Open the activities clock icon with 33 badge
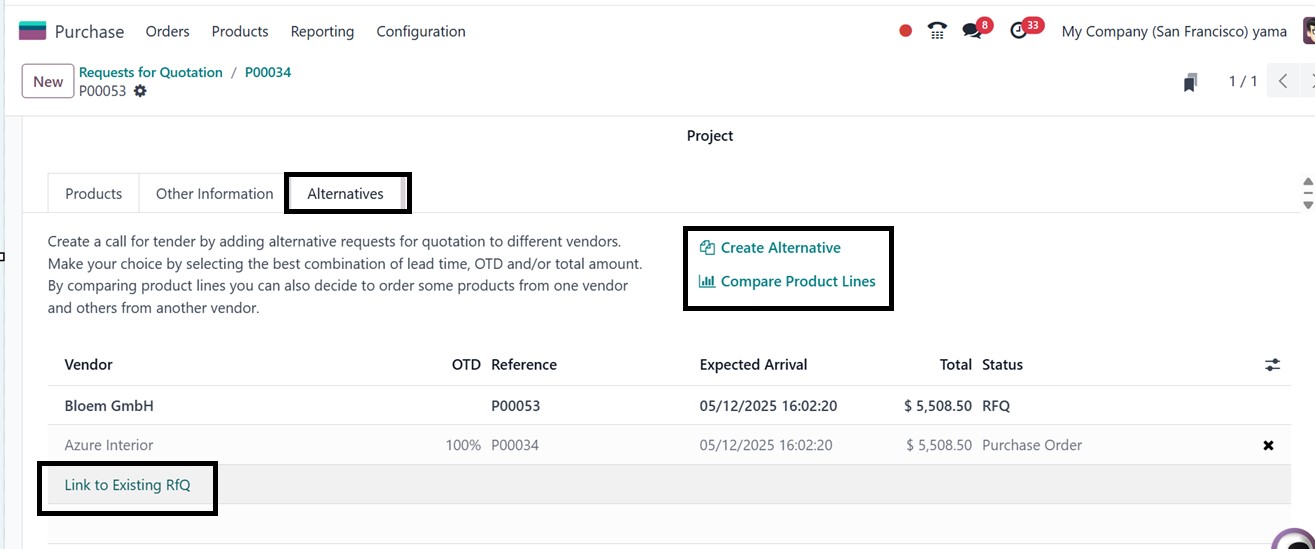This screenshot has height=549, width=1315. click(1019, 31)
